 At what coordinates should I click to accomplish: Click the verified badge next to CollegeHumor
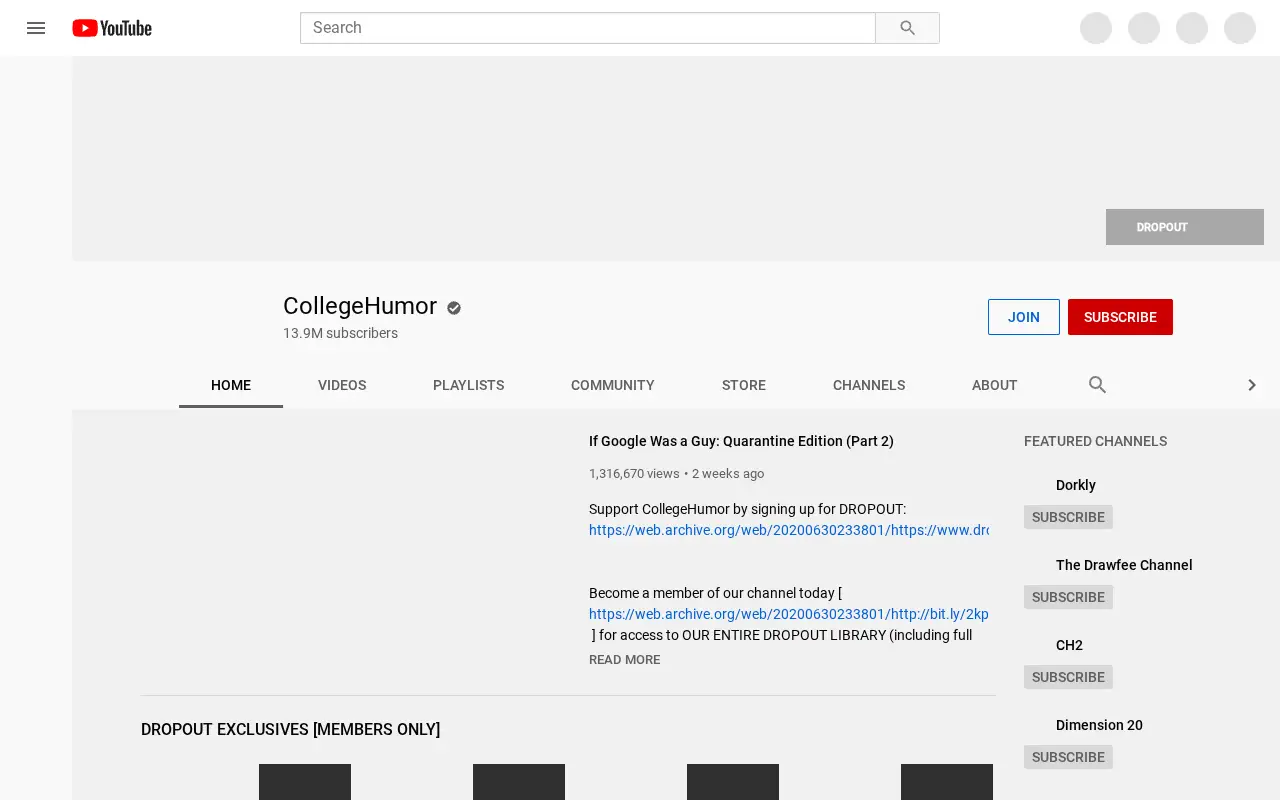tap(454, 308)
